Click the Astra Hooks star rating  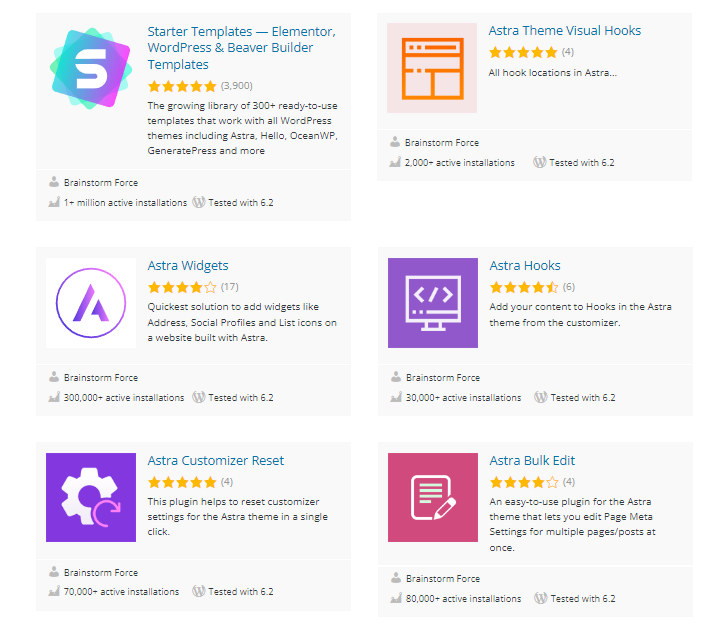(x=524, y=287)
